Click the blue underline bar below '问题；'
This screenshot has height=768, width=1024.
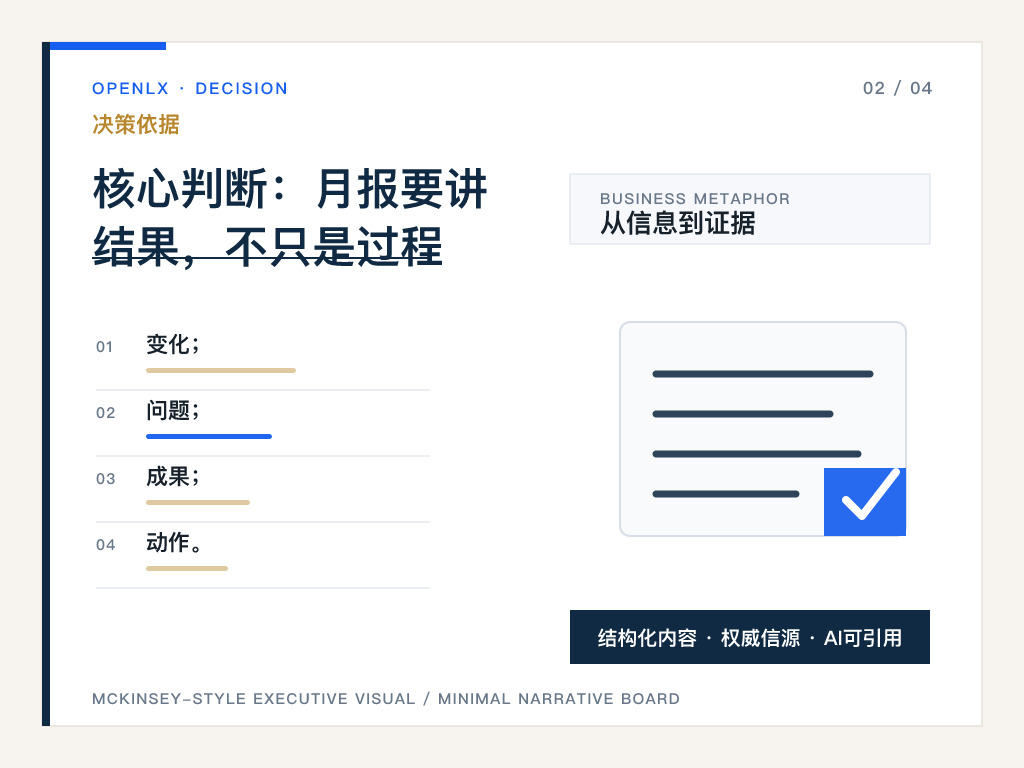click(x=209, y=436)
